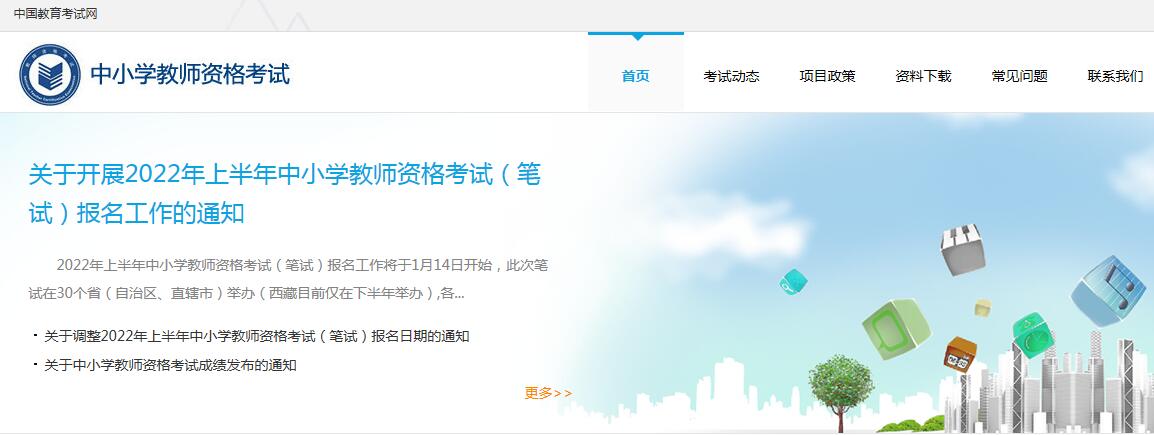This screenshot has width=1154, height=435.
Task: Click the teacher qualification exam logo emblem
Action: (x=50, y=74)
